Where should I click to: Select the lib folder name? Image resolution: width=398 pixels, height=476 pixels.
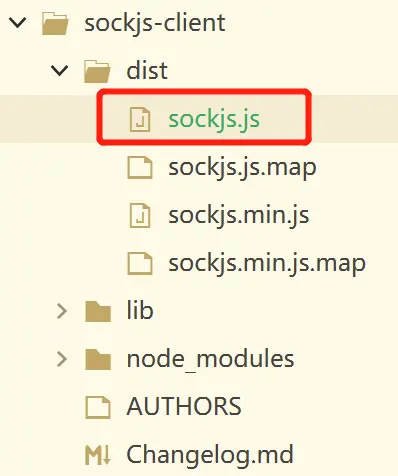pos(140,311)
